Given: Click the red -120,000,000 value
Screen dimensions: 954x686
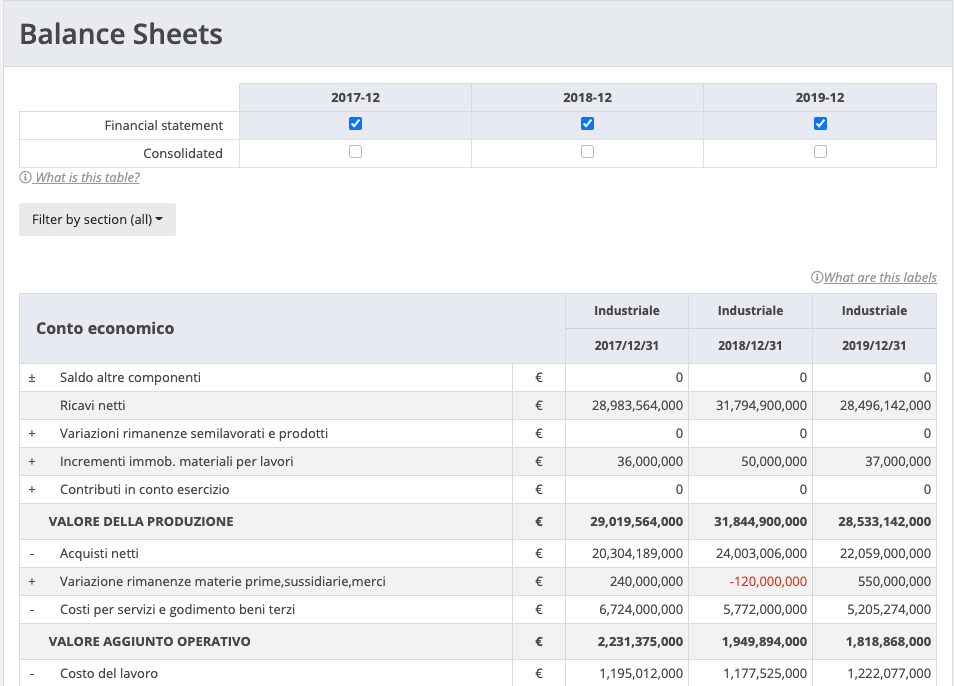Looking at the screenshot, I should [x=765, y=582].
